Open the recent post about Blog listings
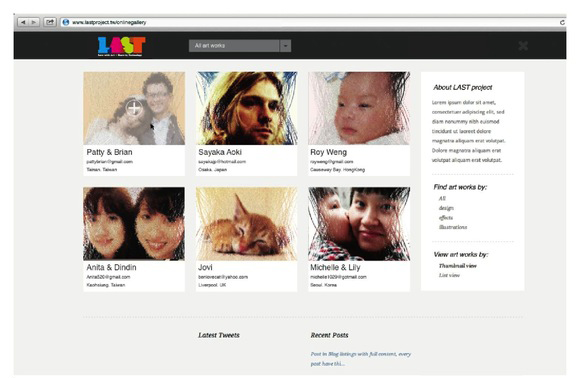Image resolution: width=580 pixels, height=378 pixels. [361, 359]
